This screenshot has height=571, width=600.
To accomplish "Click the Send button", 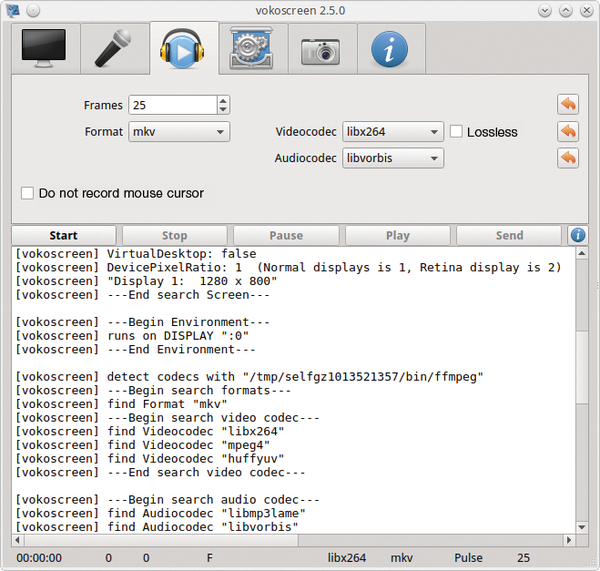I will [x=509, y=235].
